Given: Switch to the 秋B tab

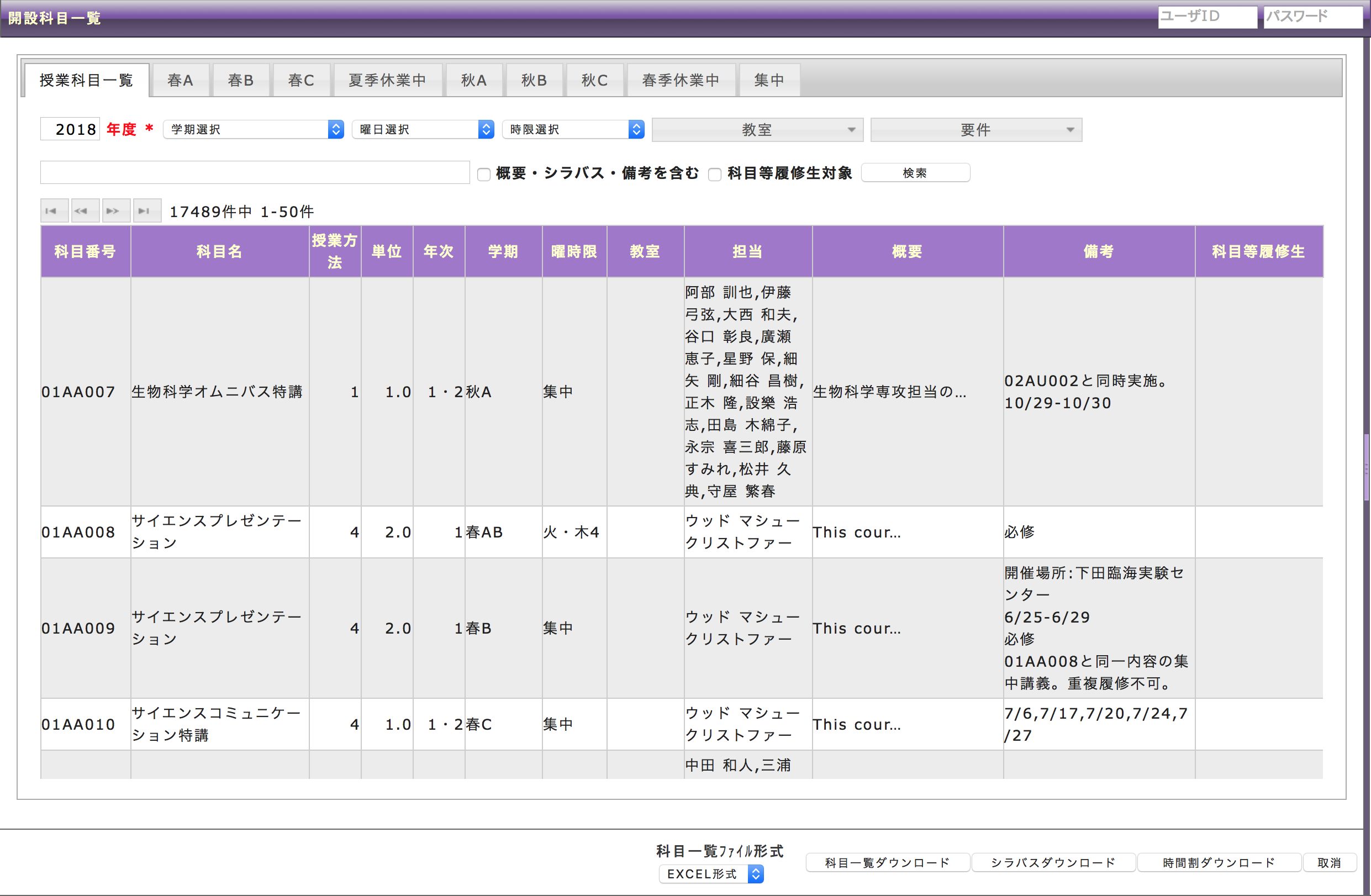Looking at the screenshot, I should 534,80.
